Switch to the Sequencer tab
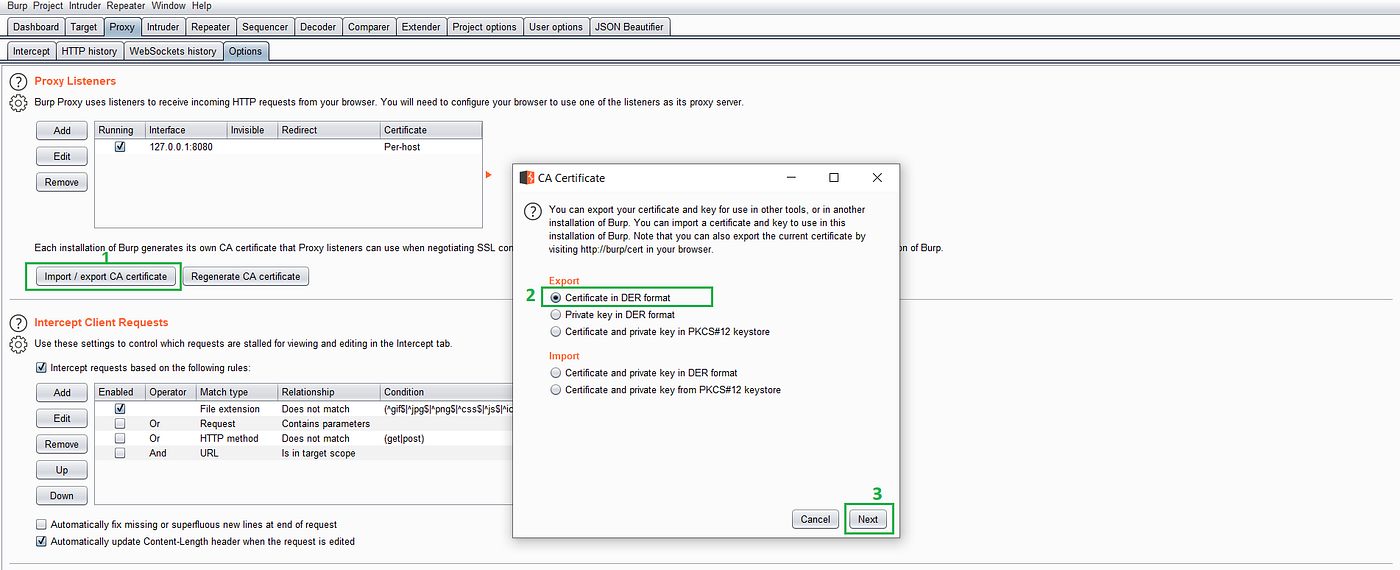The width and height of the screenshot is (1400, 570). click(x=265, y=27)
